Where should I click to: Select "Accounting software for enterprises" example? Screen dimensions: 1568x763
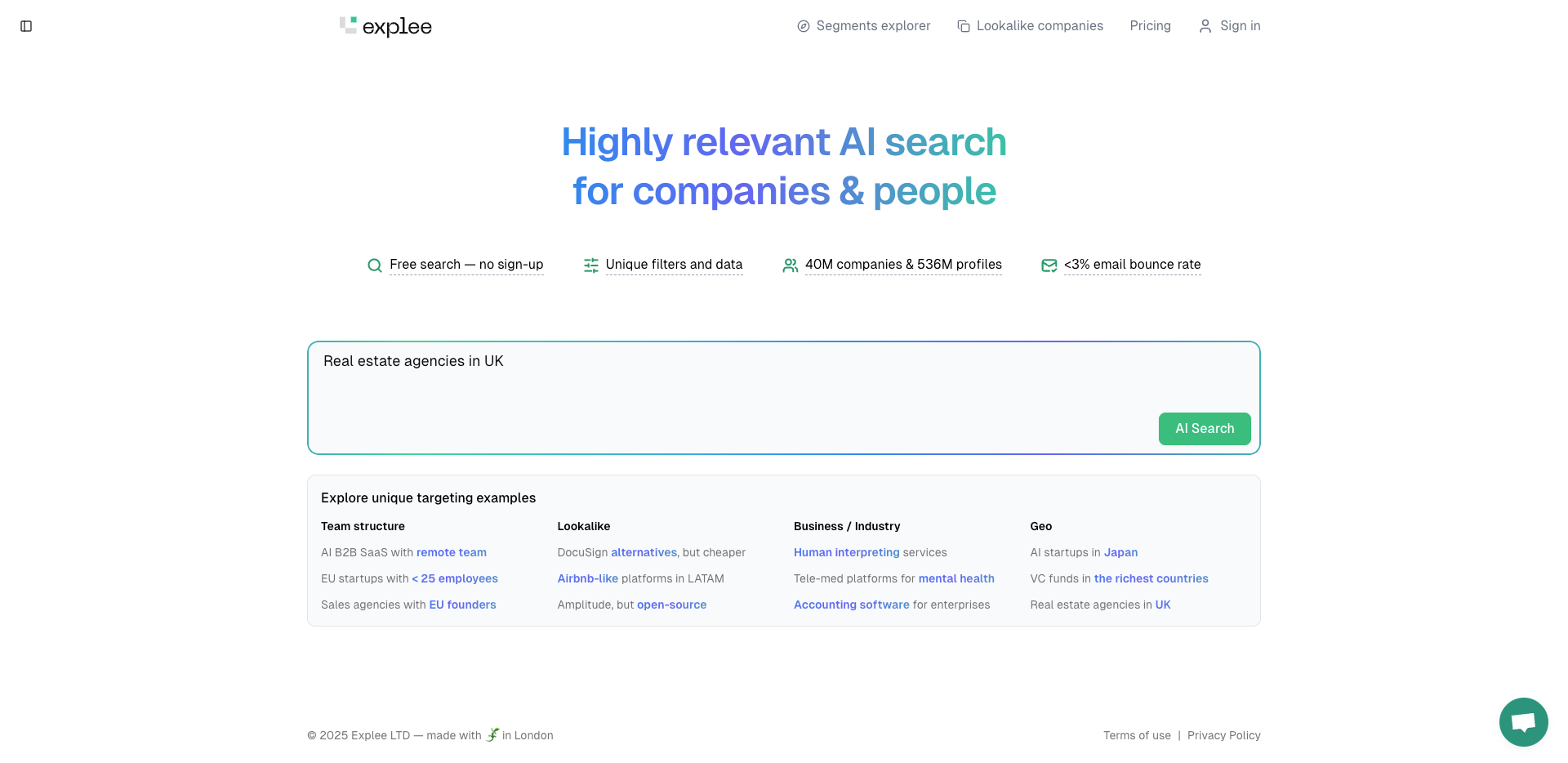[891, 605]
